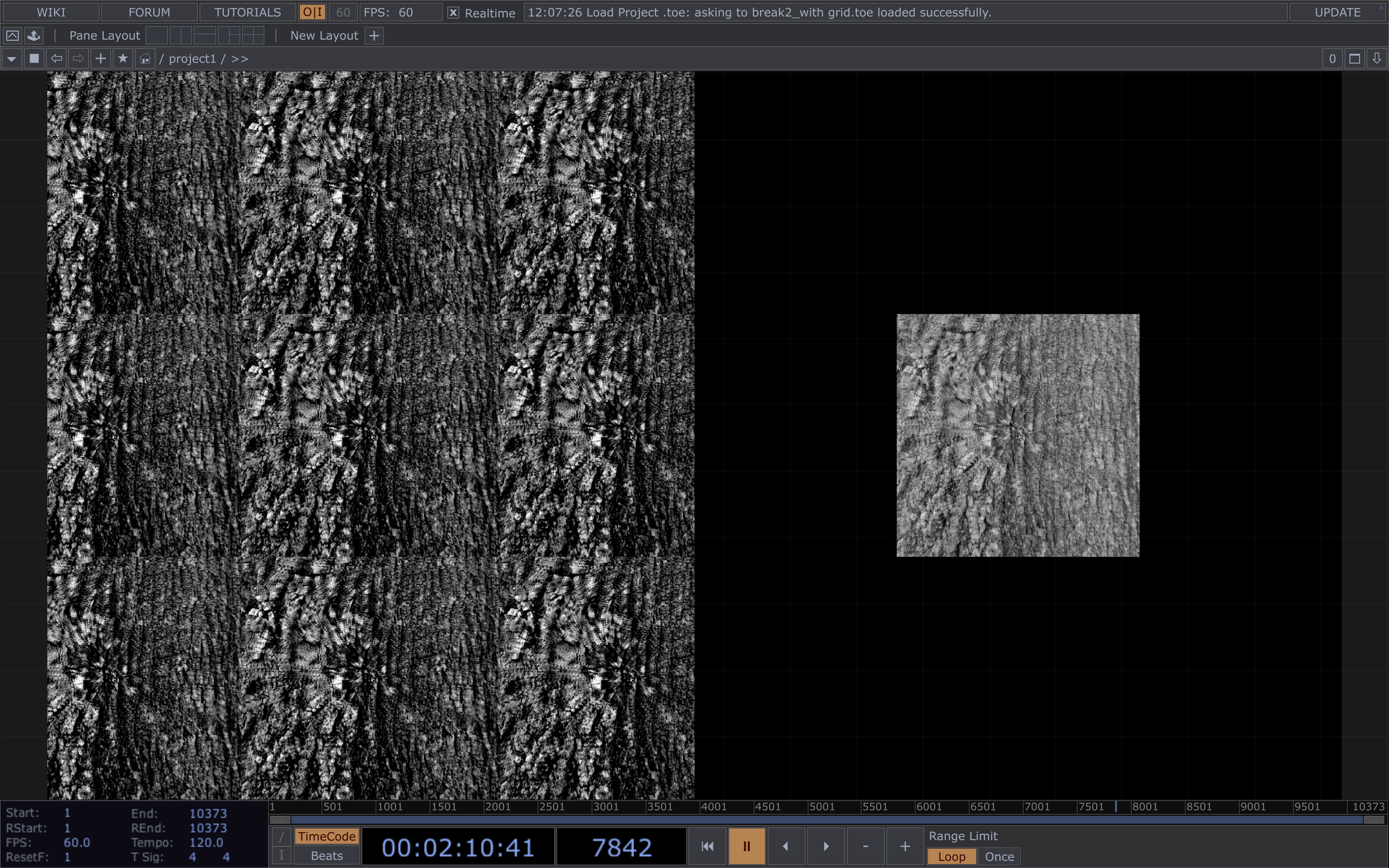Select the four-quadrant pane layout icon
This screenshot has height=868, width=1389.
253,36
